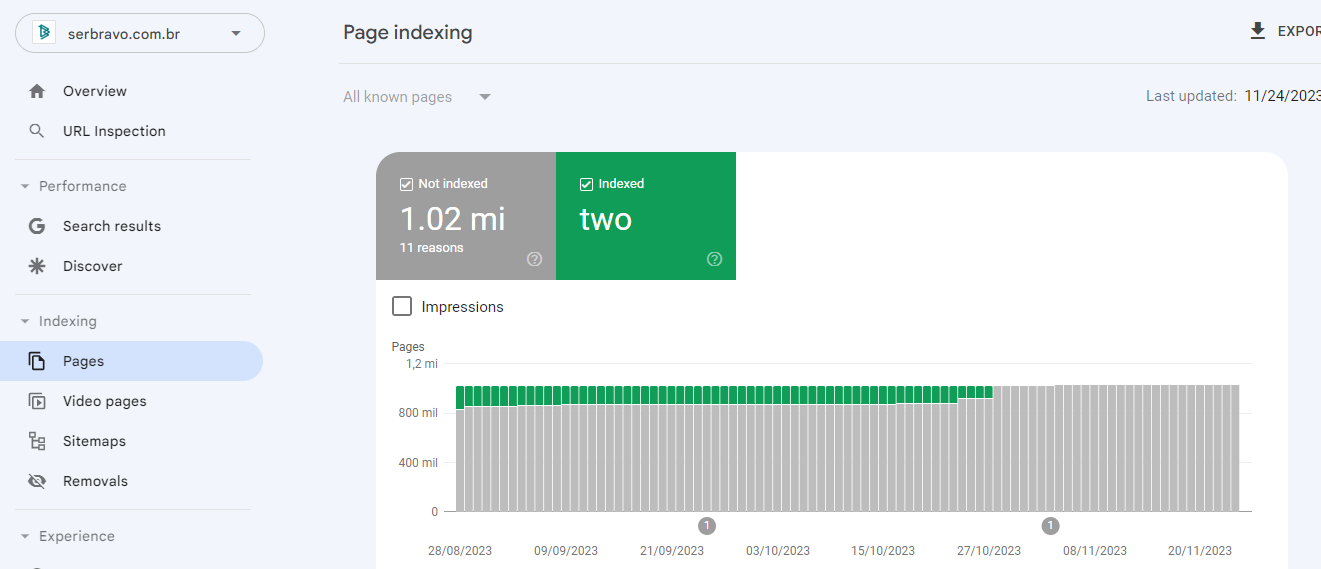
Task: Click the Removals crossed-eye icon
Action: [37, 481]
